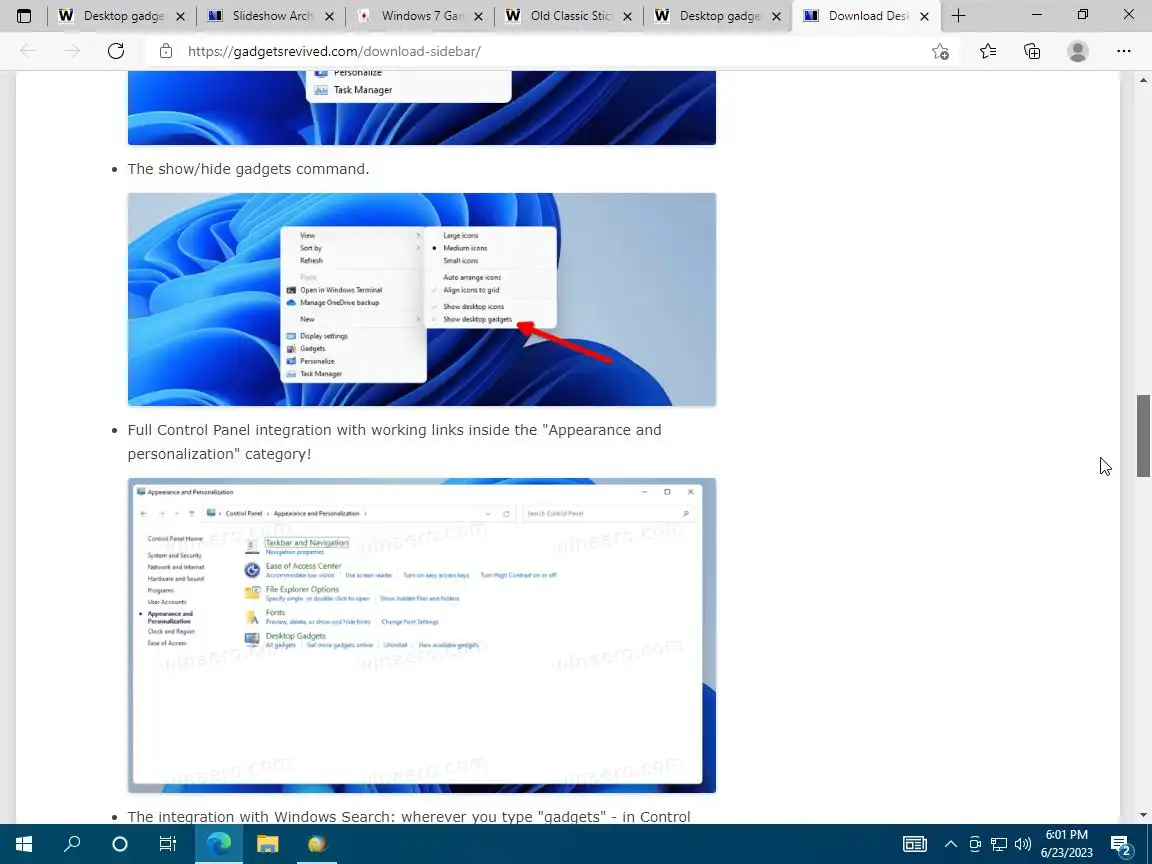
Task: Click "The integration with Windows Search" line
Action: coord(408,816)
